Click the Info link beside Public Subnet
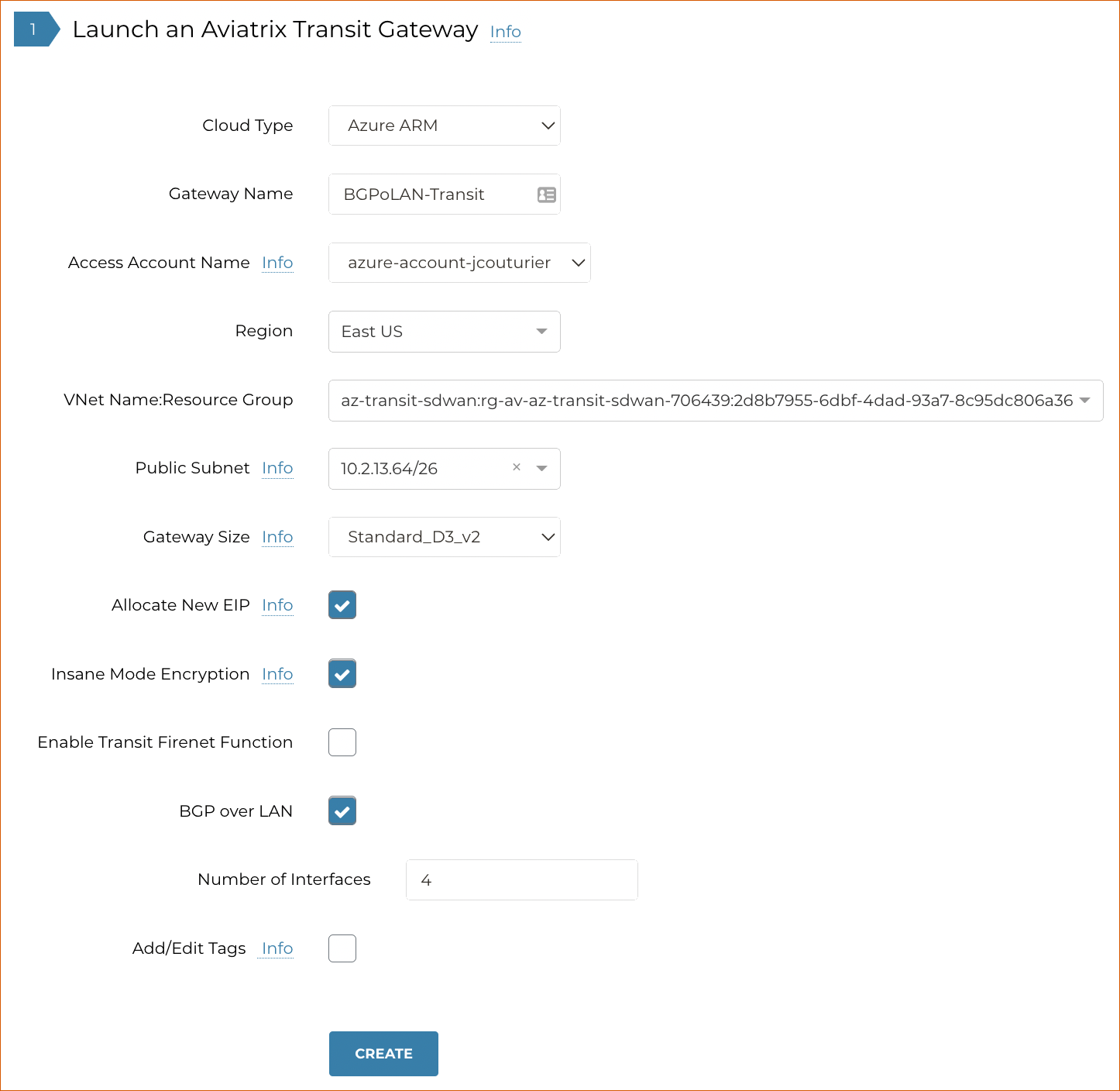 pos(277,468)
